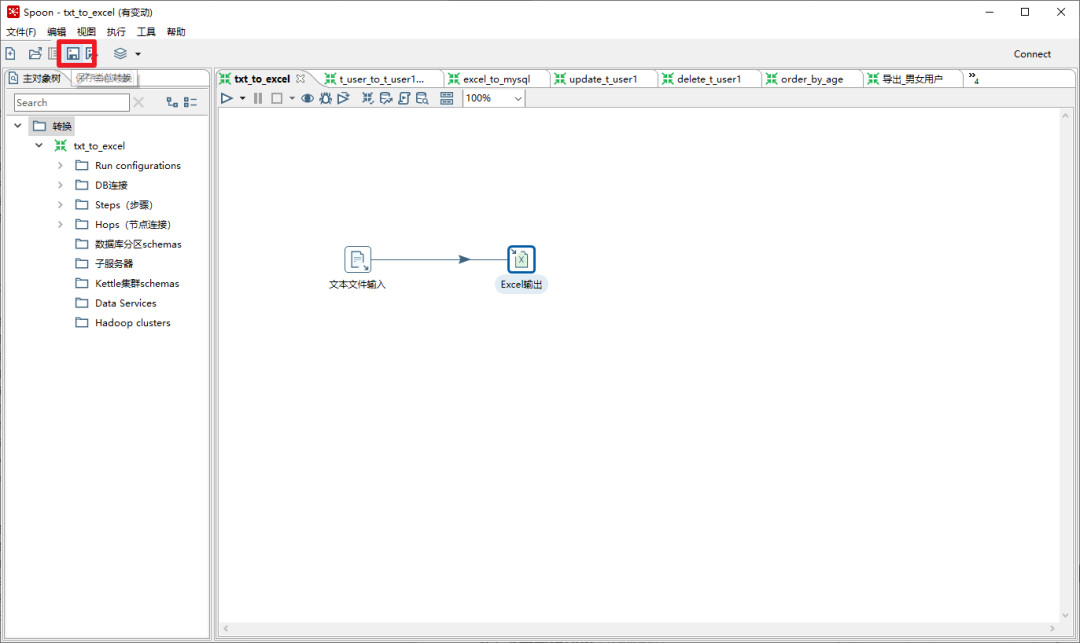Preview the transformation with eye icon
The width and height of the screenshot is (1080, 643).
pyautogui.click(x=307, y=98)
